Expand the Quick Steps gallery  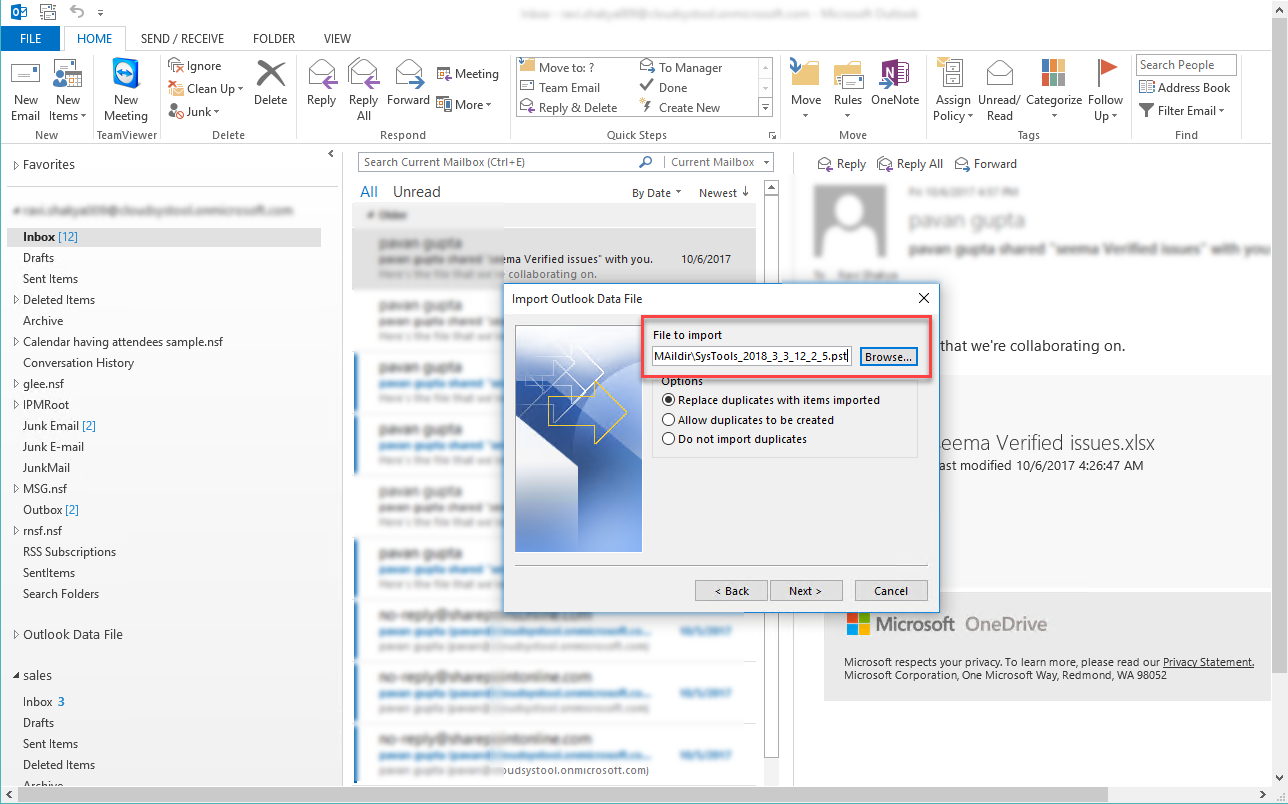[x=766, y=108]
